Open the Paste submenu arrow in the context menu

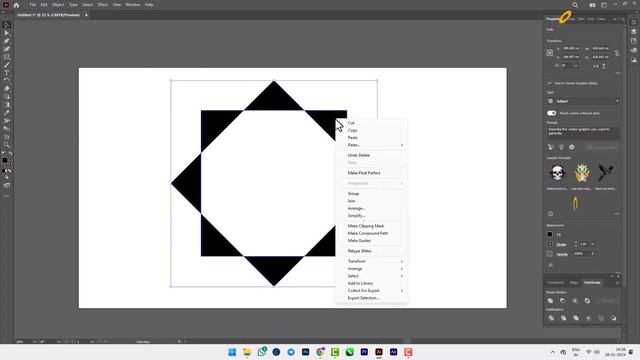click(x=402, y=145)
